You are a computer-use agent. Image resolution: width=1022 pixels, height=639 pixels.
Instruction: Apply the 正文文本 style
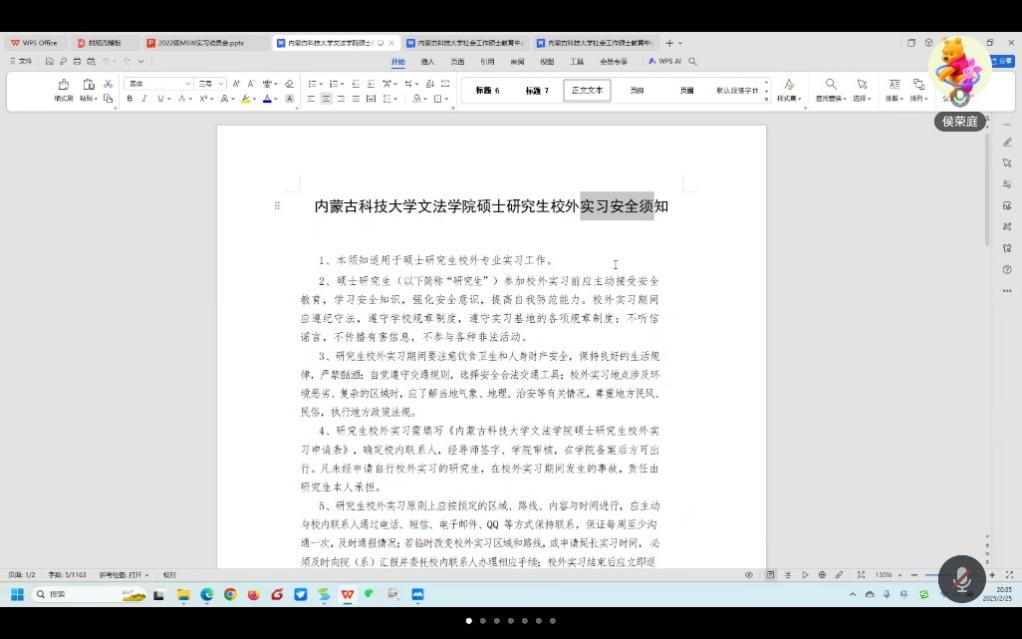click(x=587, y=90)
